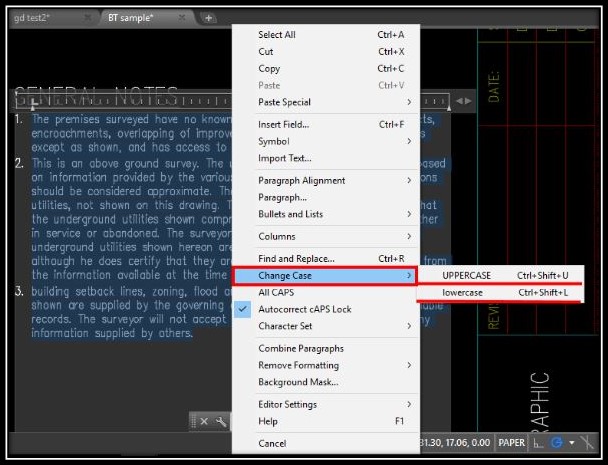The image size is (608, 465).
Task: Open command line customization via the wrench icon
Action: point(221,421)
